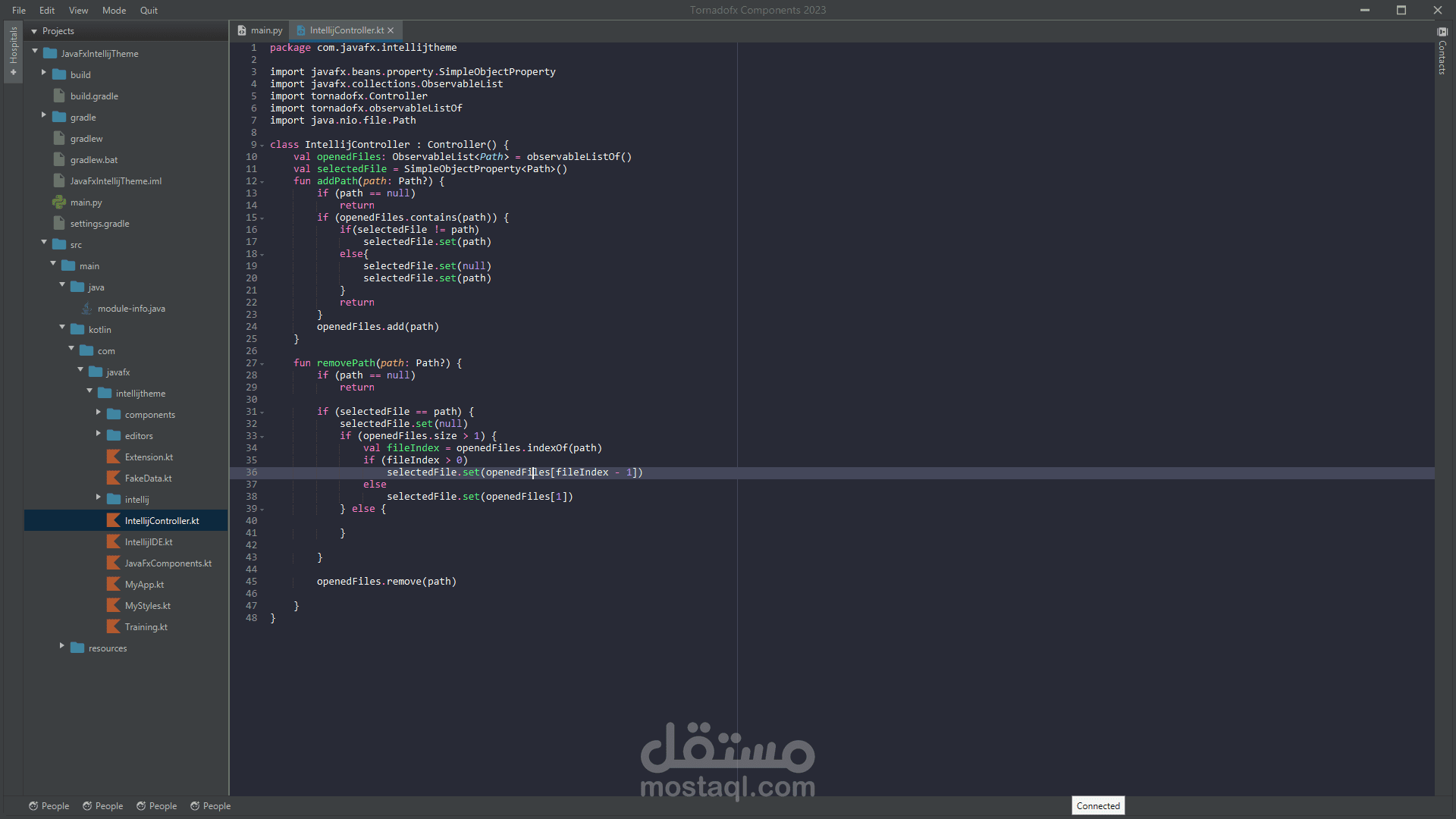The image size is (1456, 819).
Task: Collapse the kotlin folder arrow
Action: click(62, 327)
